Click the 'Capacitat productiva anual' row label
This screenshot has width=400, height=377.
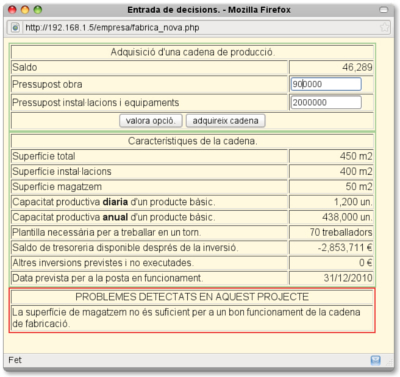tap(114, 217)
